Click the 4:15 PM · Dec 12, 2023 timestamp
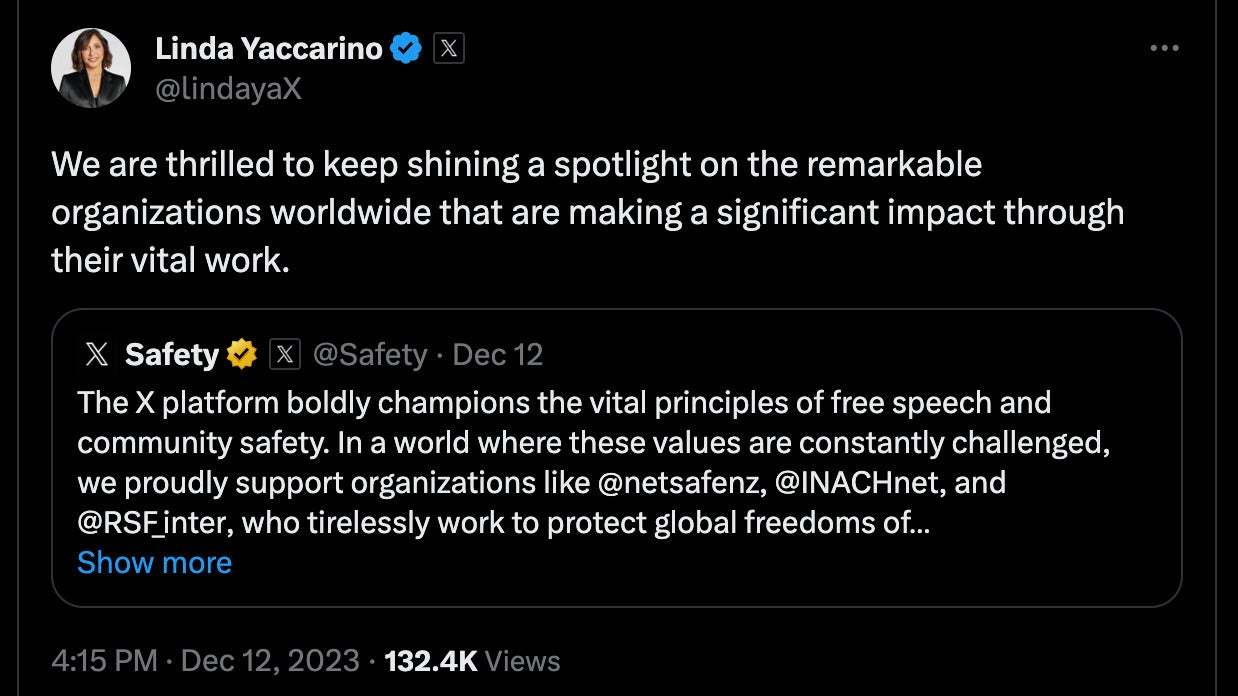Screen dimensions: 1238x696 pos(205,661)
